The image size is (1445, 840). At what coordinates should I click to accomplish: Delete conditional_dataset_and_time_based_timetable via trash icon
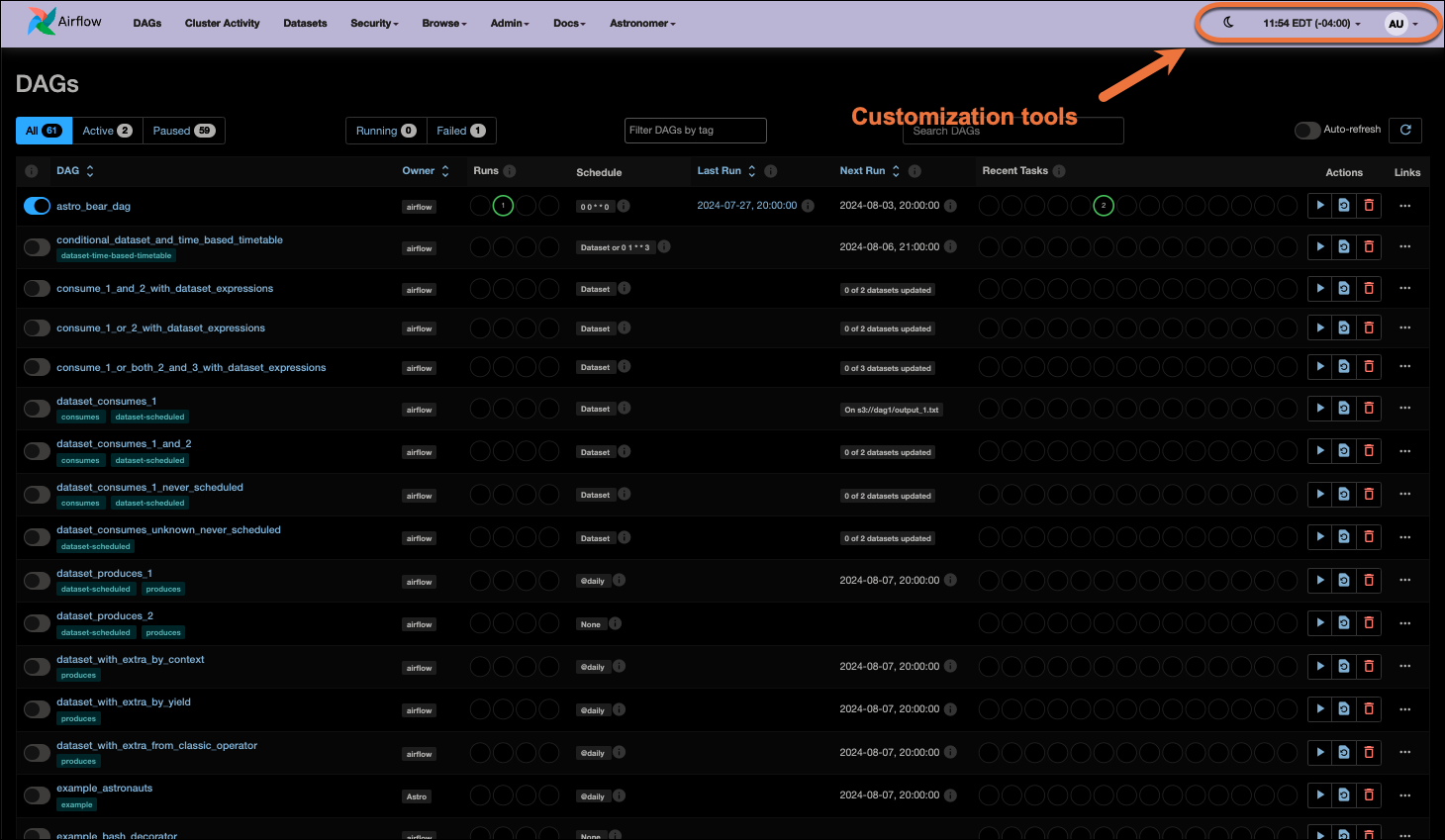[1369, 246]
